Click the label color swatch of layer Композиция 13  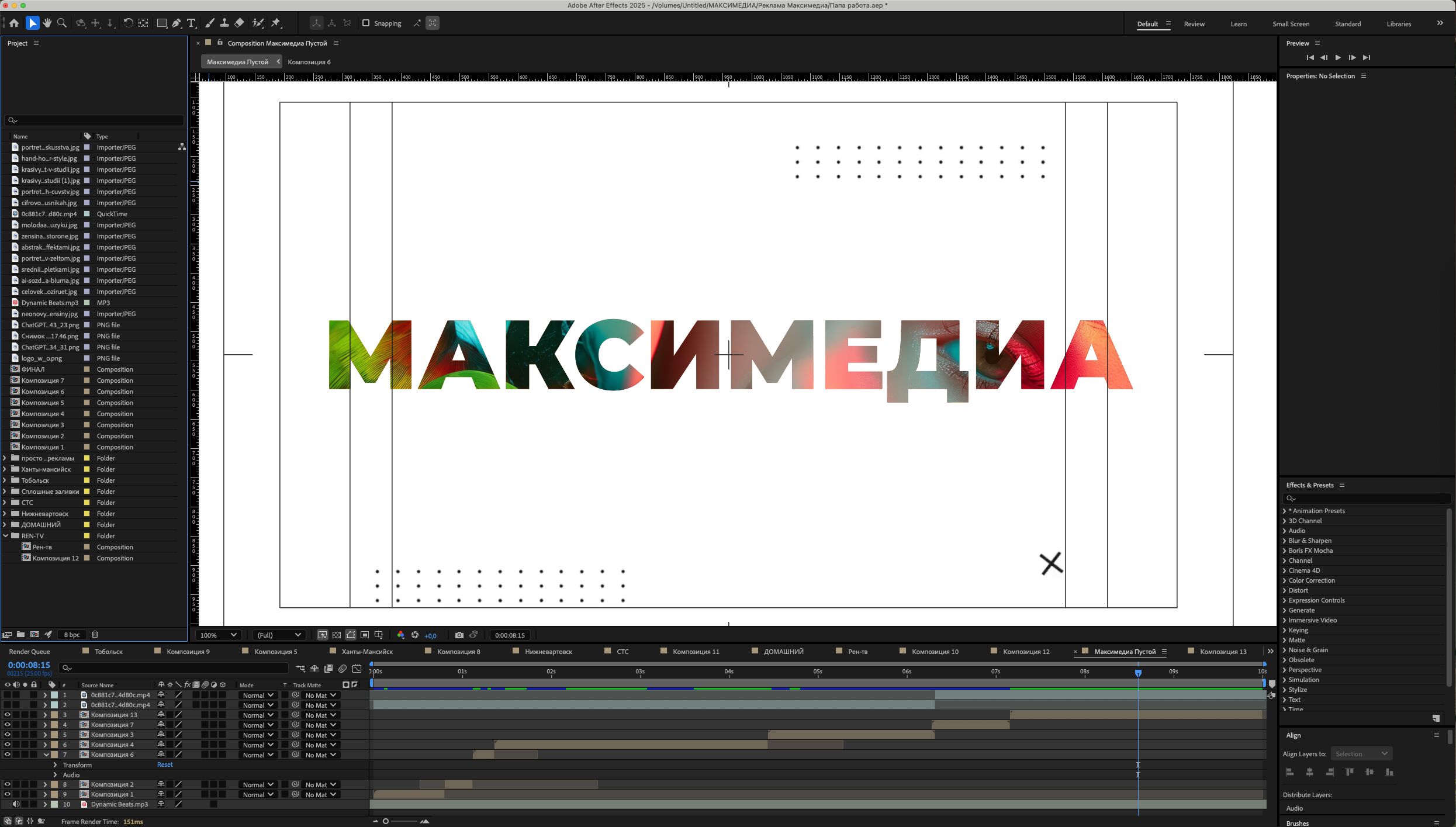[54, 715]
